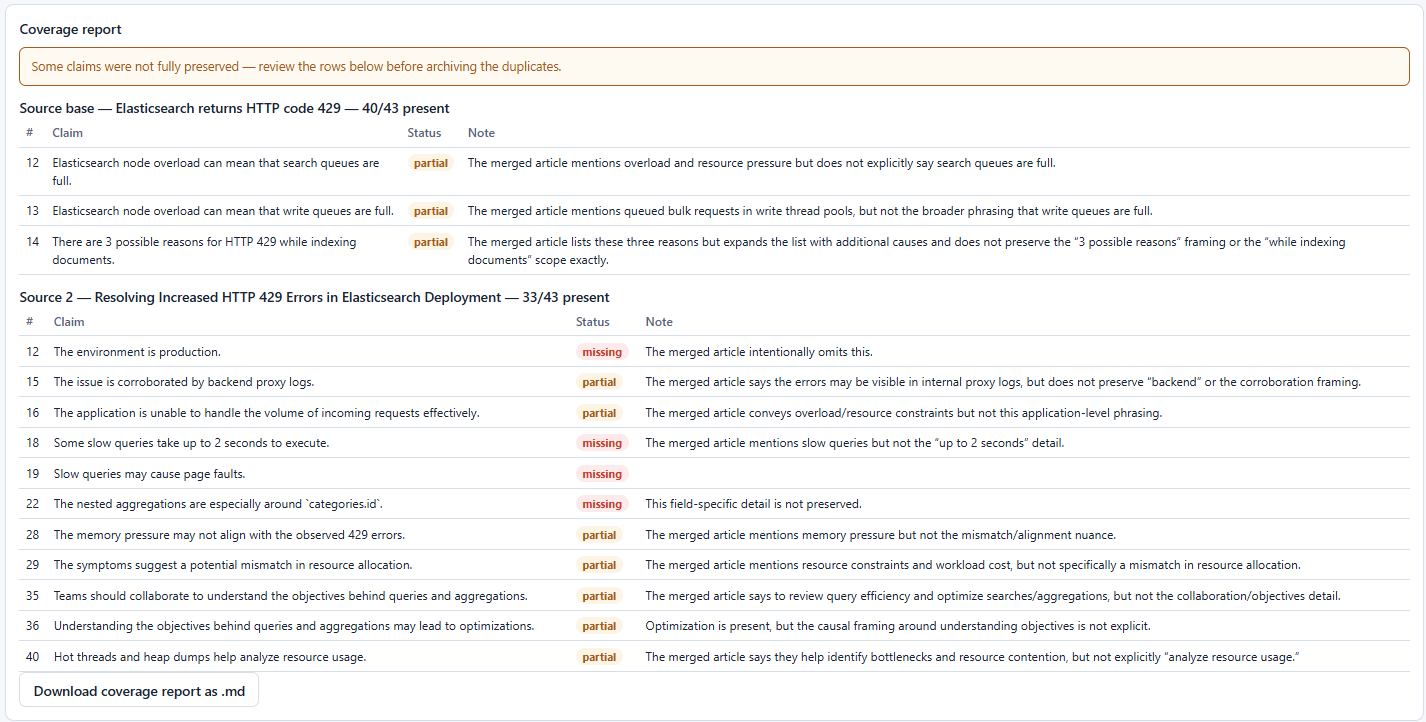Click missing badge for production environment claim

(x=602, y=352)
